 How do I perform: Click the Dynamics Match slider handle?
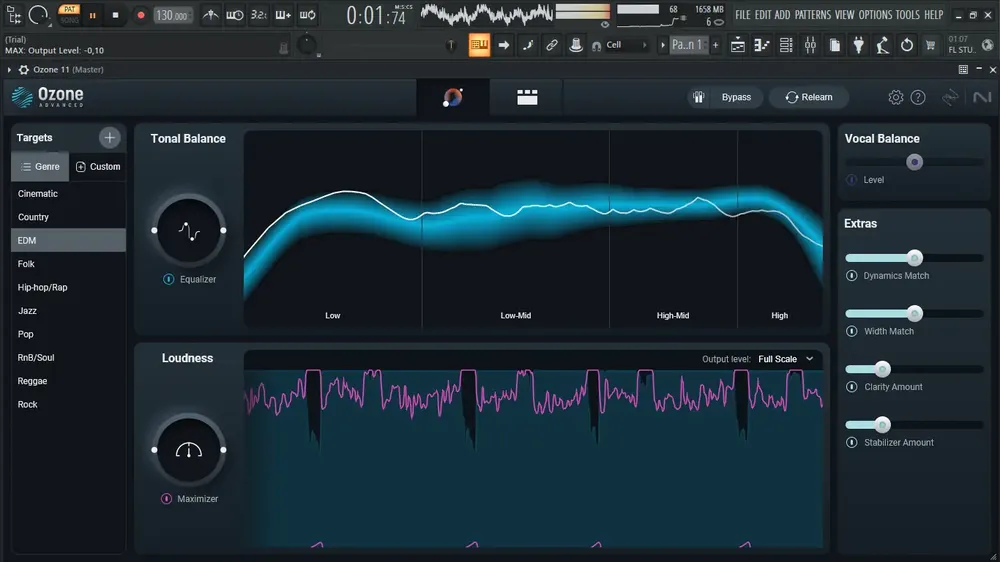point(915,258)
